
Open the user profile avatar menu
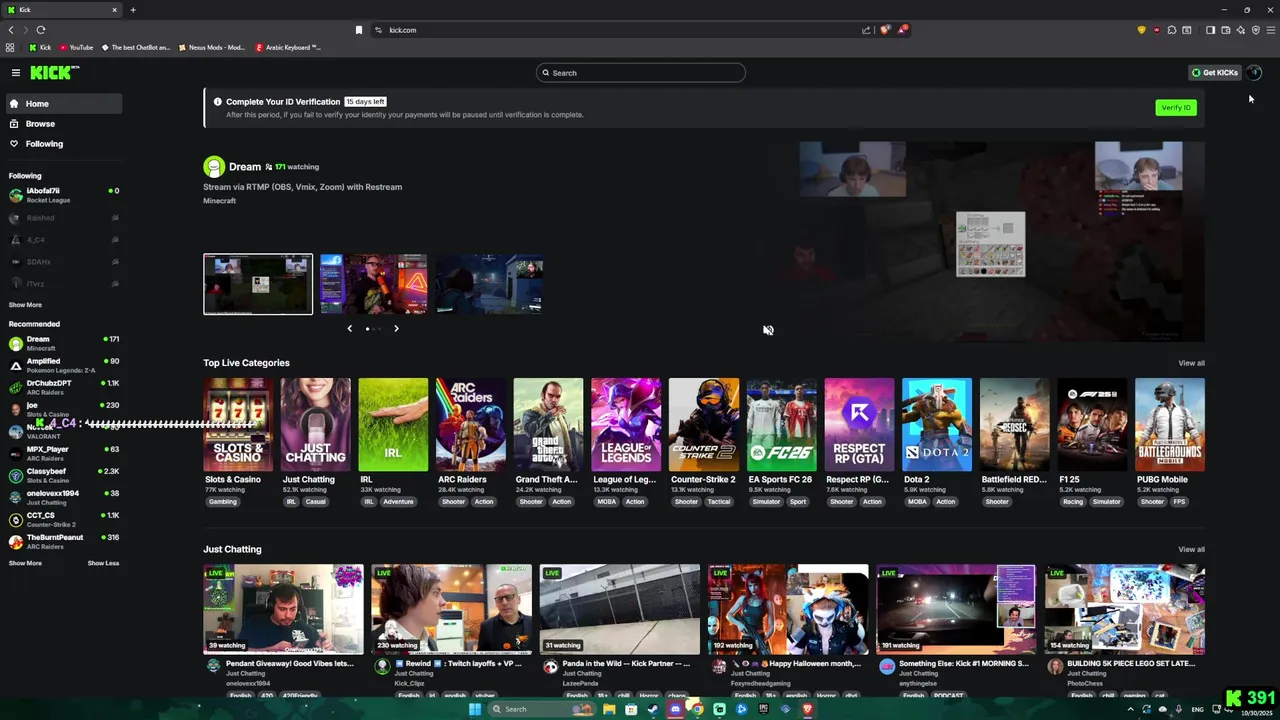click(1254, 73)
